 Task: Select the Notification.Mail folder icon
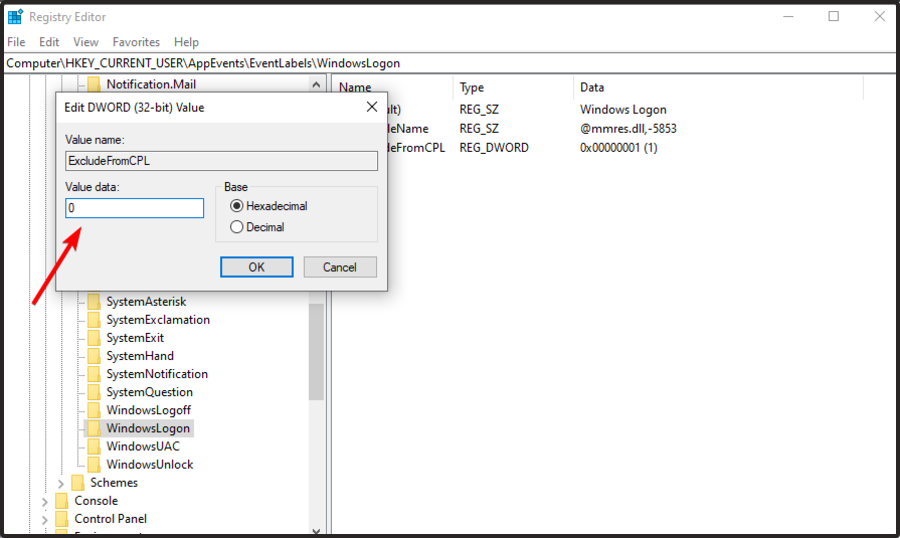(94, 84)
